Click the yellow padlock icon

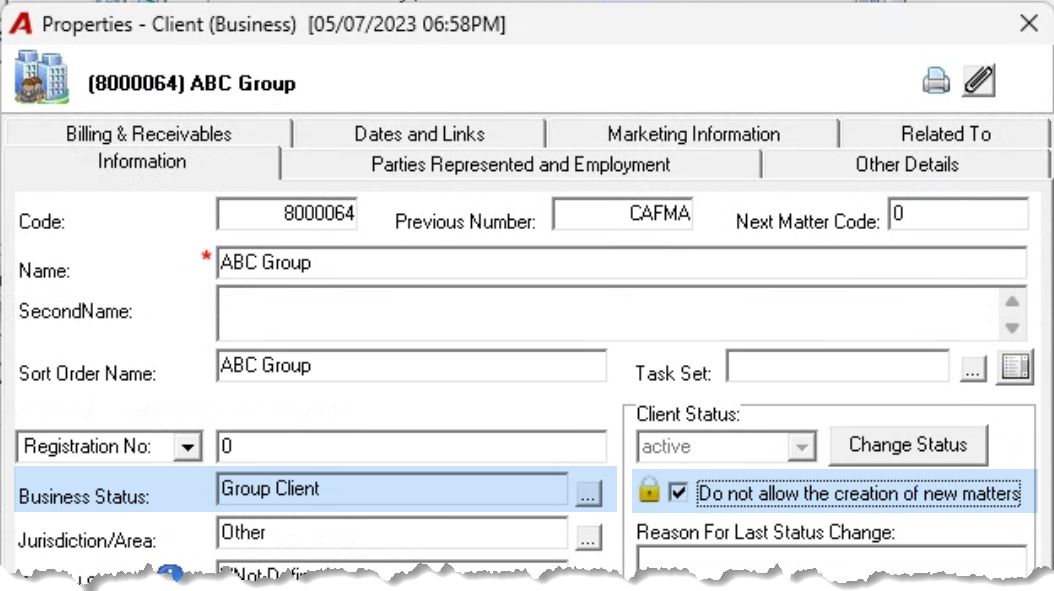coord(649,491)
